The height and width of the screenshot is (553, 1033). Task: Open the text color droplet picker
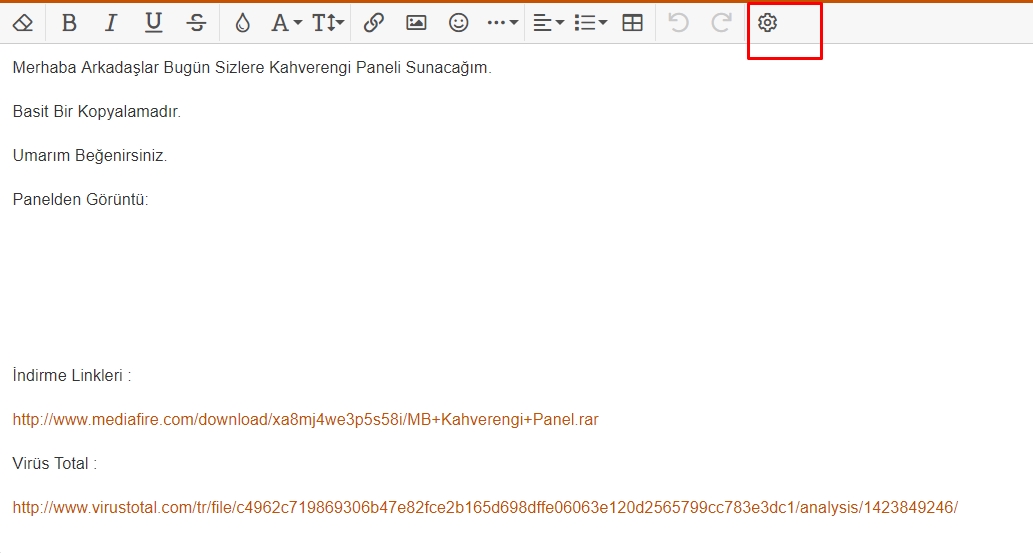pyautogui.click(x=242, y=23)
